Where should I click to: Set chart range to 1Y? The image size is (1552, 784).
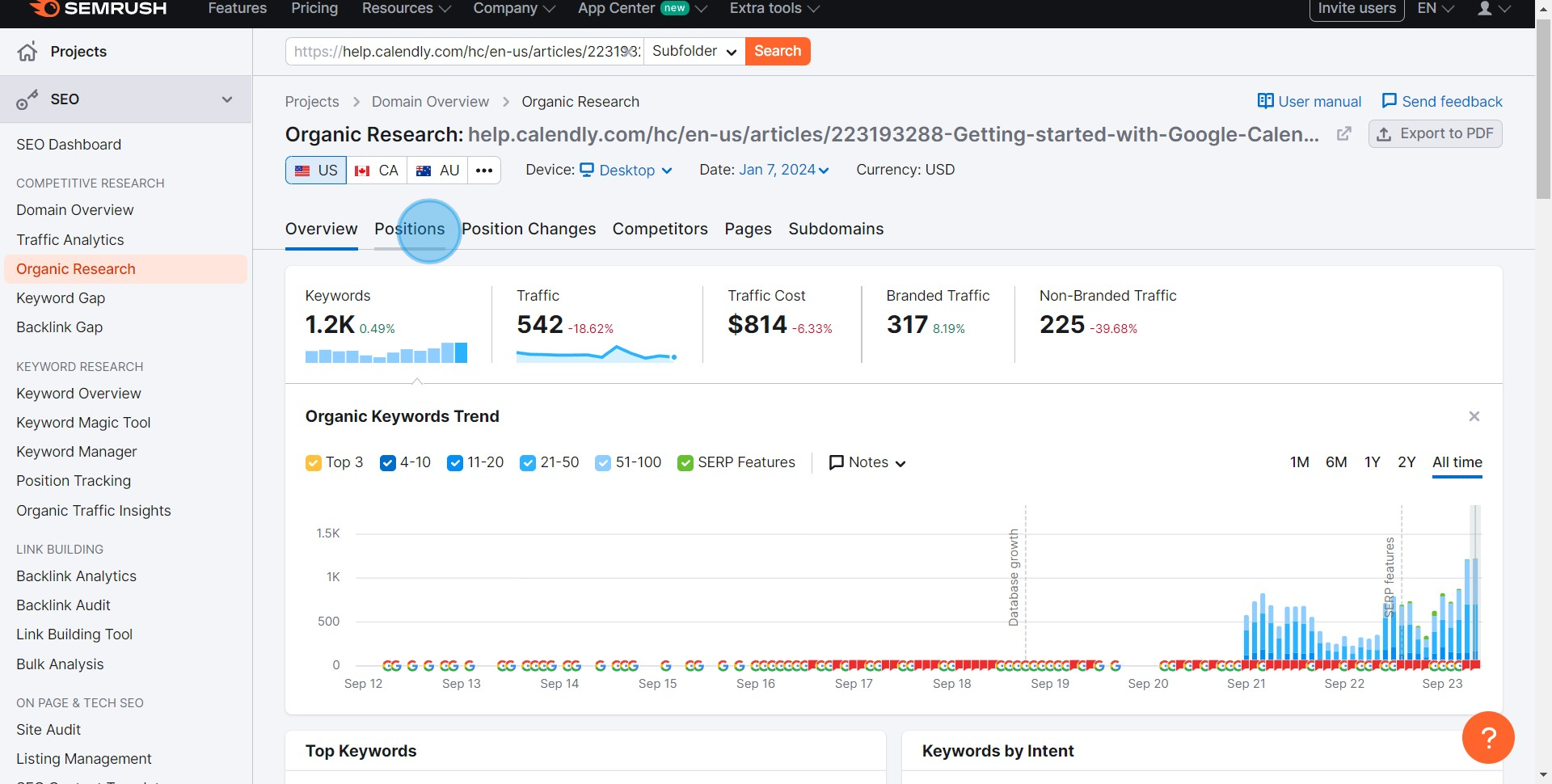1373,462
